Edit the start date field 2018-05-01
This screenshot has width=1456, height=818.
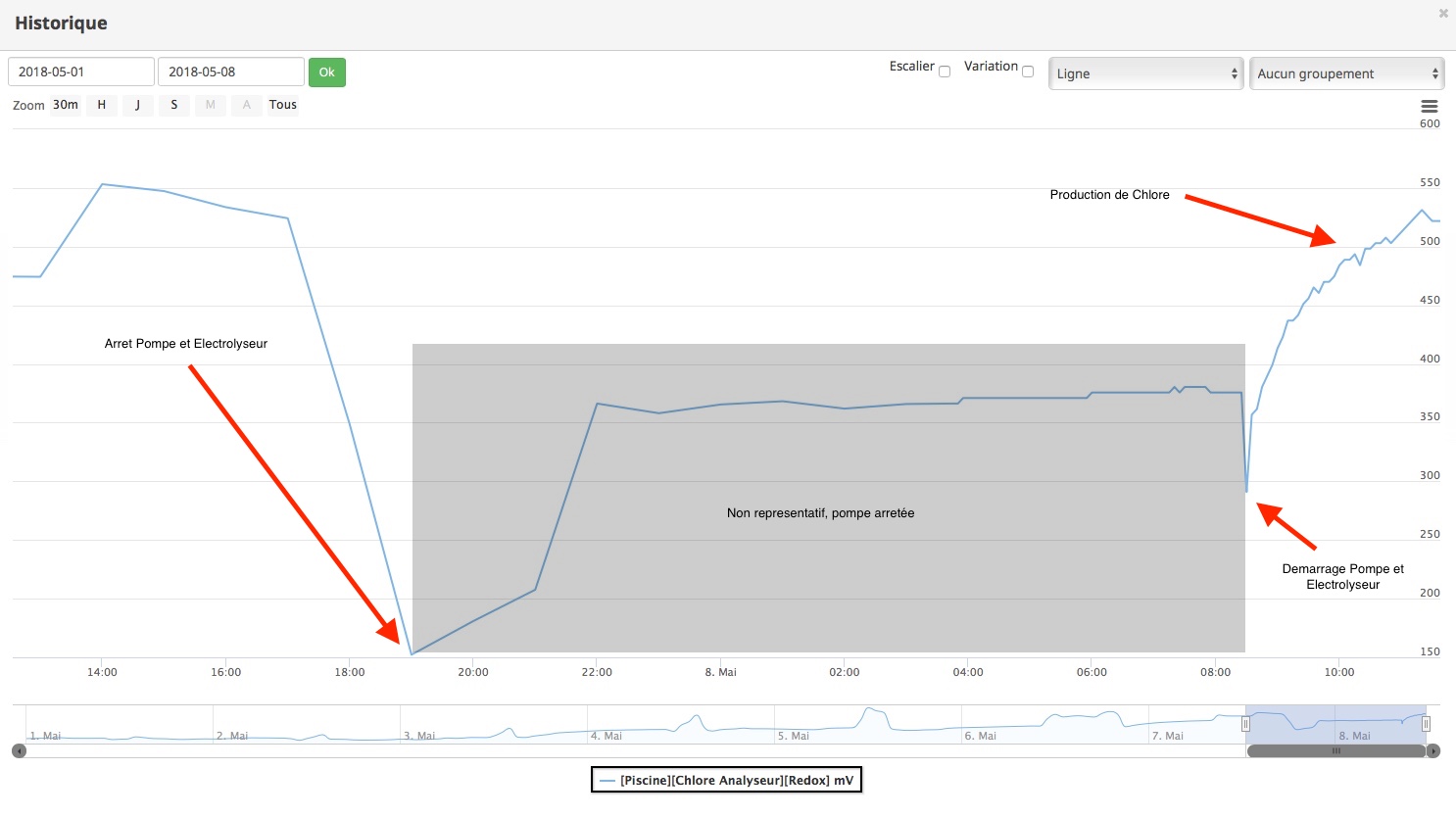pos(81,72)
